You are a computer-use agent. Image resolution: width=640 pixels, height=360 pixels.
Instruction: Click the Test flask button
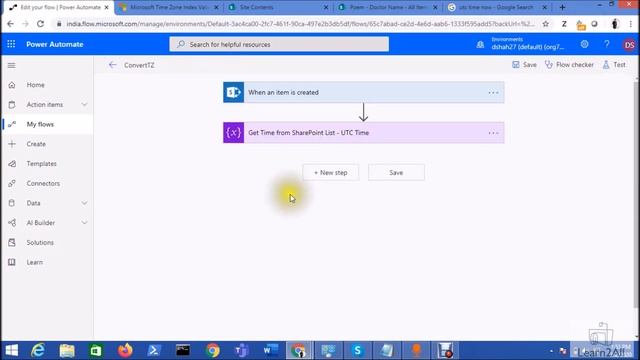pyautogui.click(x=614, y=64)
